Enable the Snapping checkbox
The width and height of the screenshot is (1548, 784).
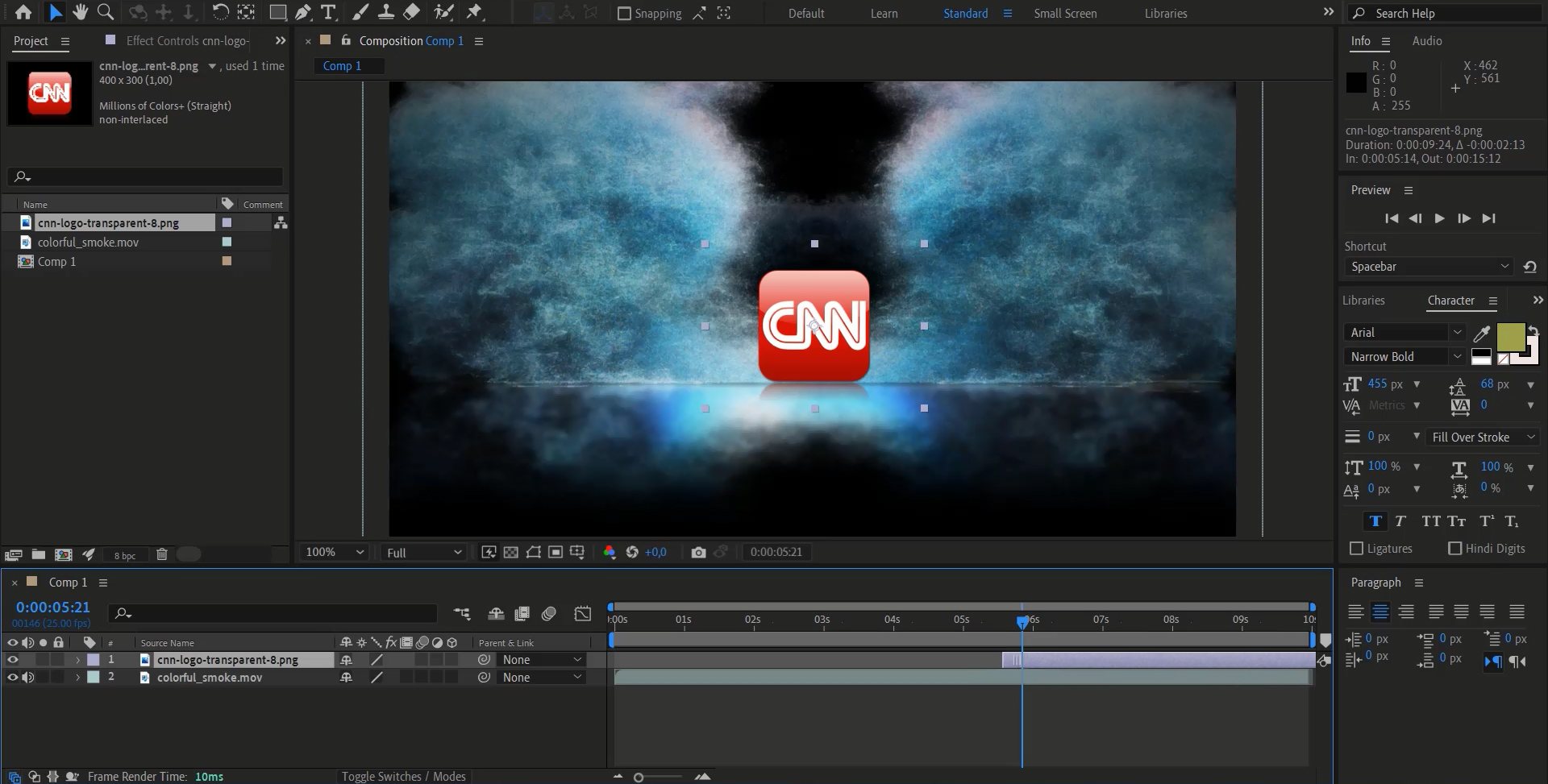[x=624, y=14]
